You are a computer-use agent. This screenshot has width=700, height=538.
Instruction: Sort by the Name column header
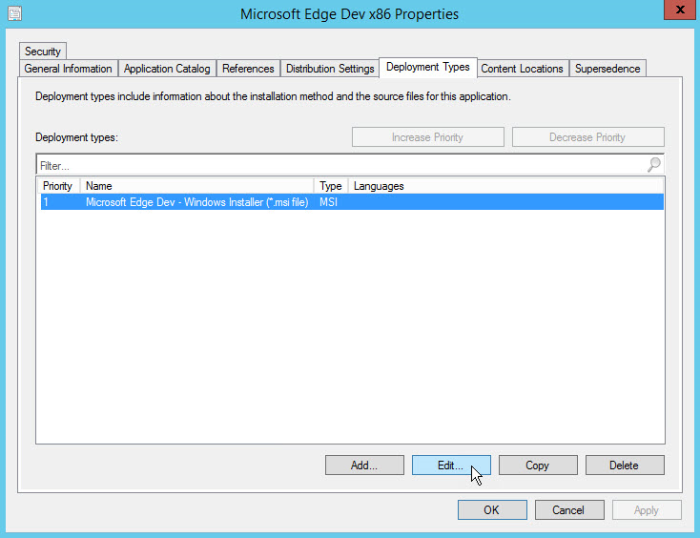pyautogui.click(x=196, y=186)
